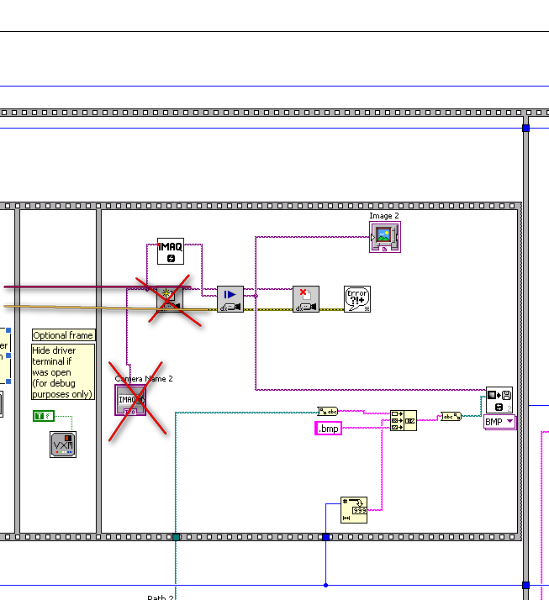Select the error handler node
This screenshot has height=600, width=549.
[x=357, y=299]
